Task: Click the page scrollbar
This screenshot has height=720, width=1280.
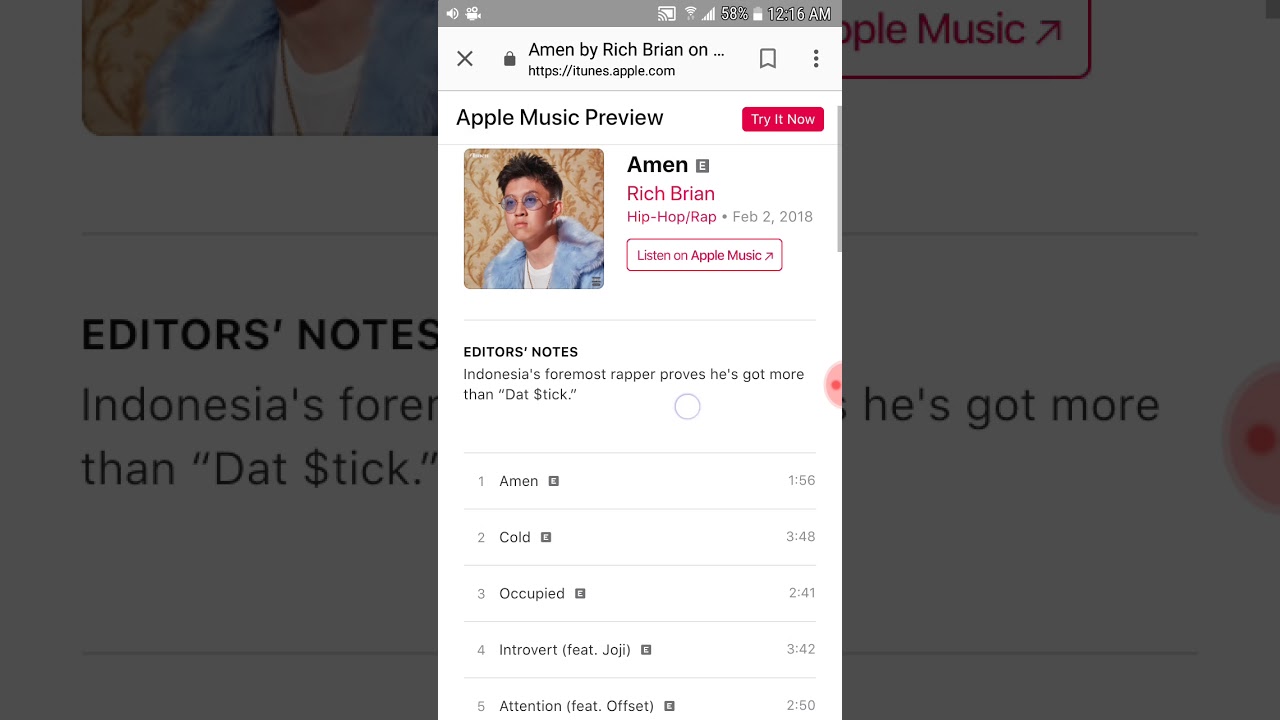Action: coord(839,178)
